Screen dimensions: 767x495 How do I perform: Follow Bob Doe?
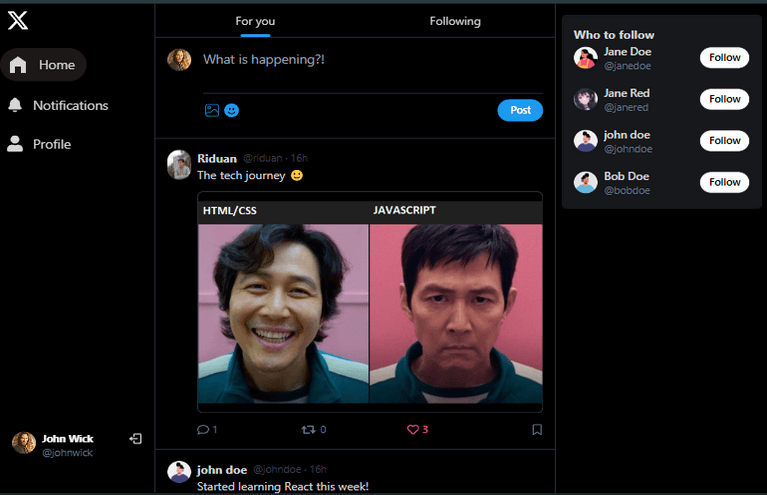[724, 182]
